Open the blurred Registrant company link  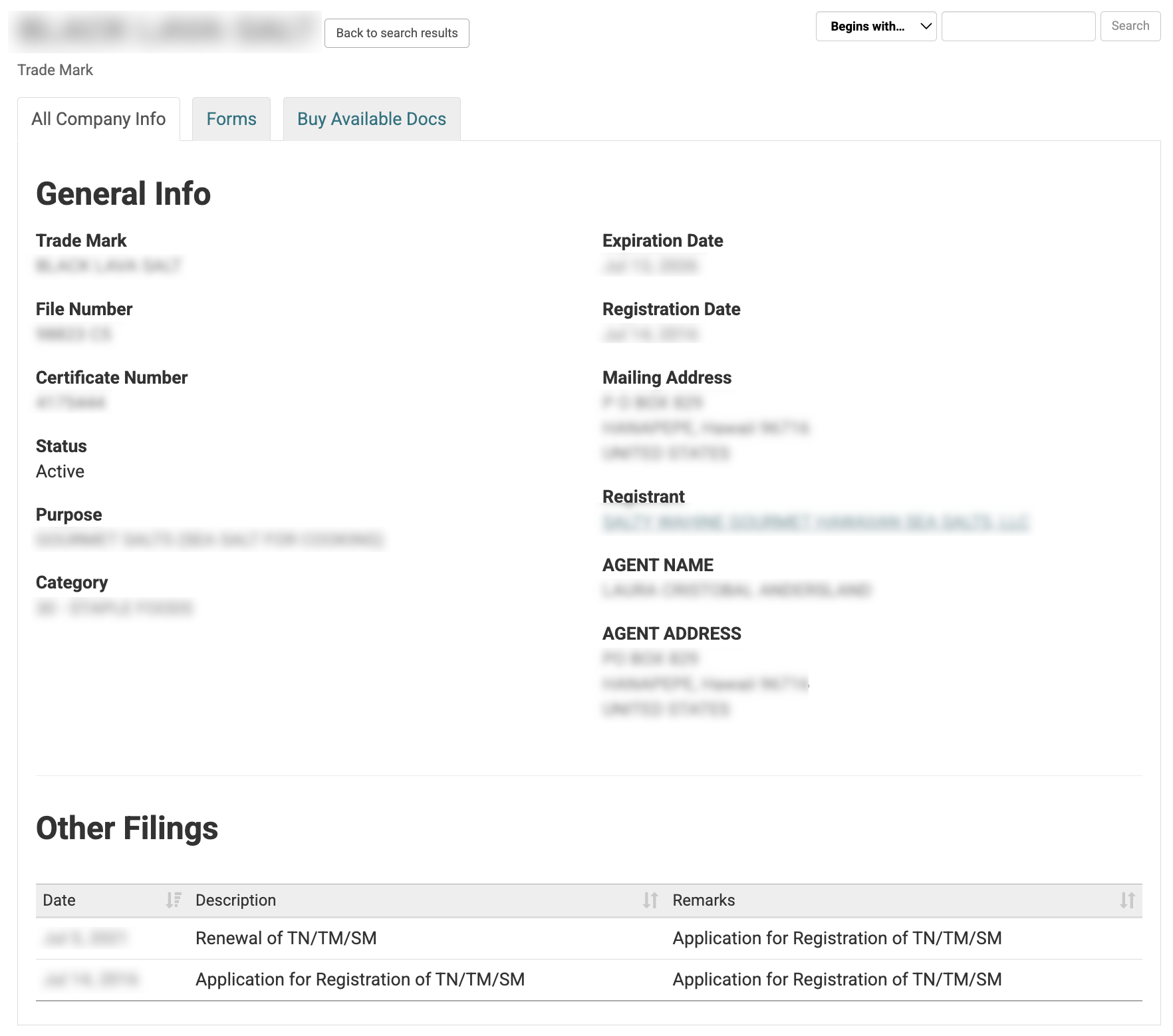815,522
